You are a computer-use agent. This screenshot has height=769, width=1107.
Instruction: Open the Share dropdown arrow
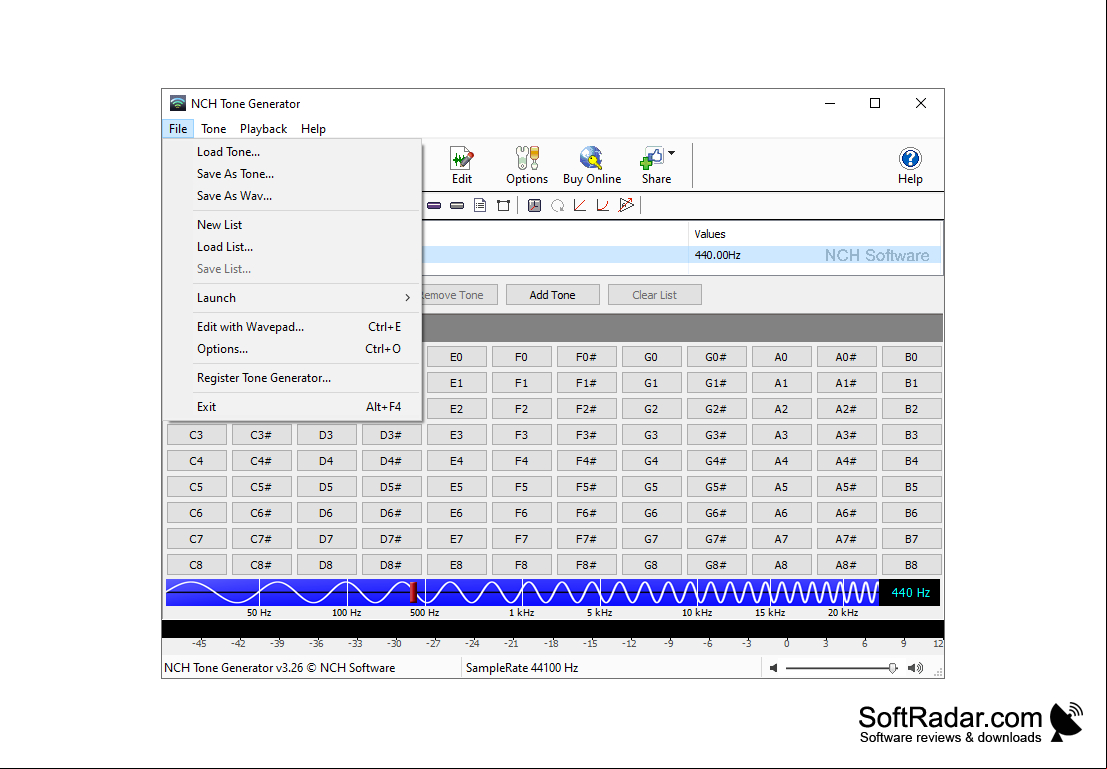[671, 153]
